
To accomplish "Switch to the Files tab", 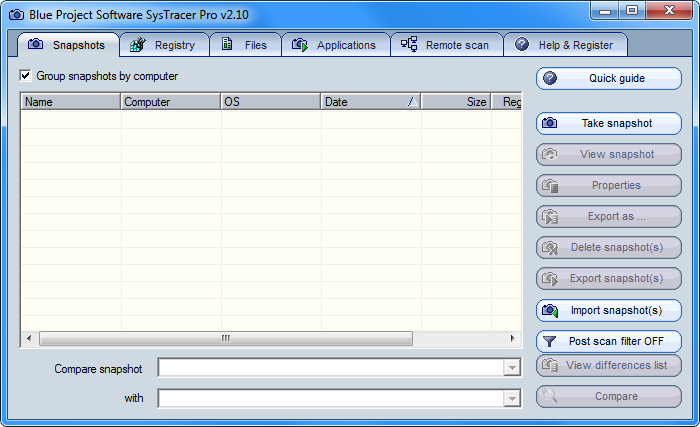I will pyautogui.click(x=245, y=45).
